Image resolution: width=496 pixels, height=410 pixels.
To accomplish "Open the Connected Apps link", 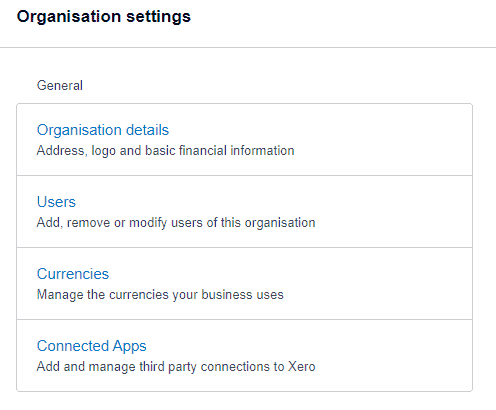I will point(92,346).
